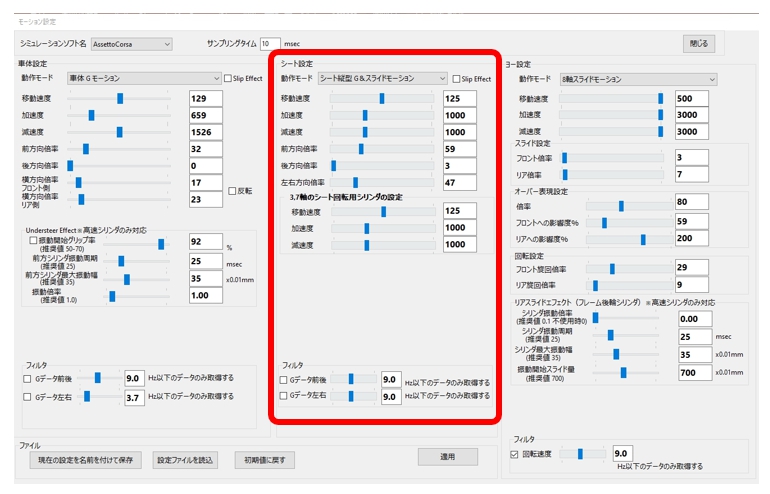The image size is (770, 494).
Task: Click the 閉じる button
Action: (x=699, y=44)
